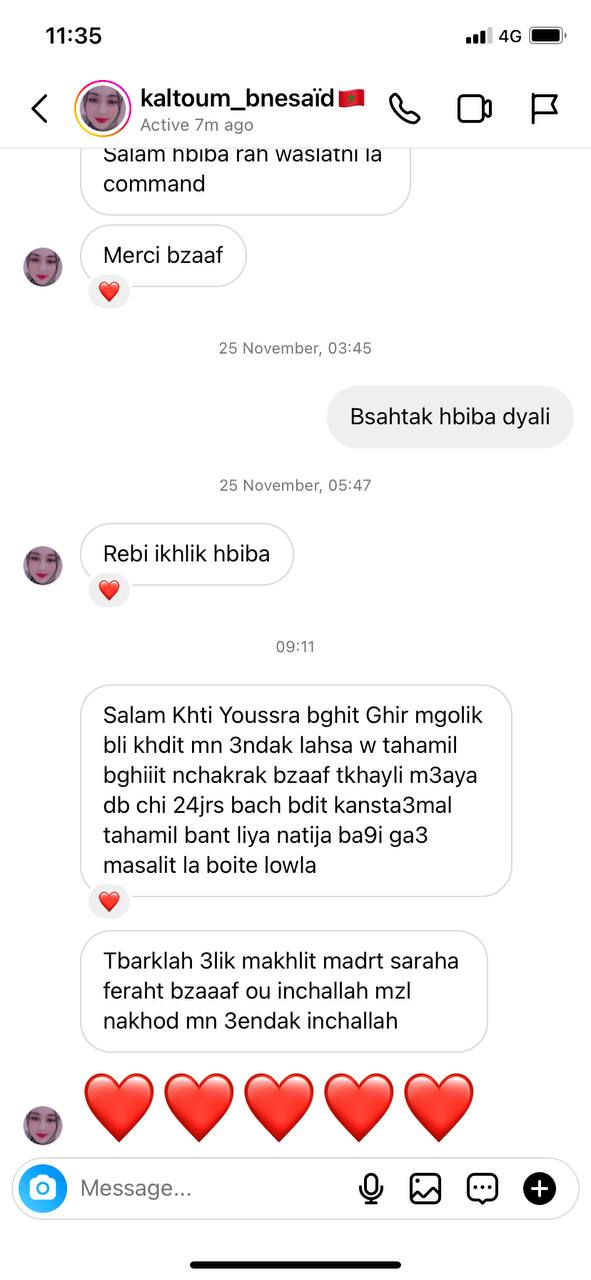Tap the sender avatar beside Rebi ikhlik hbiba
Viewport: 591px width, 1280px height.
[43, 565]
